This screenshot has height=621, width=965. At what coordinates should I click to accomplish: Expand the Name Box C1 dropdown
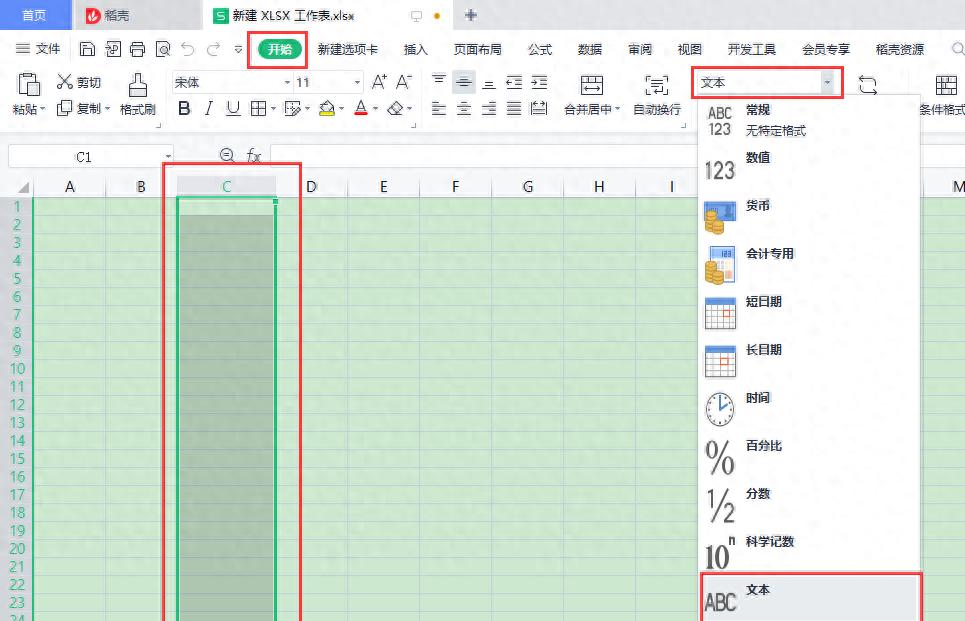pos(168,157)
